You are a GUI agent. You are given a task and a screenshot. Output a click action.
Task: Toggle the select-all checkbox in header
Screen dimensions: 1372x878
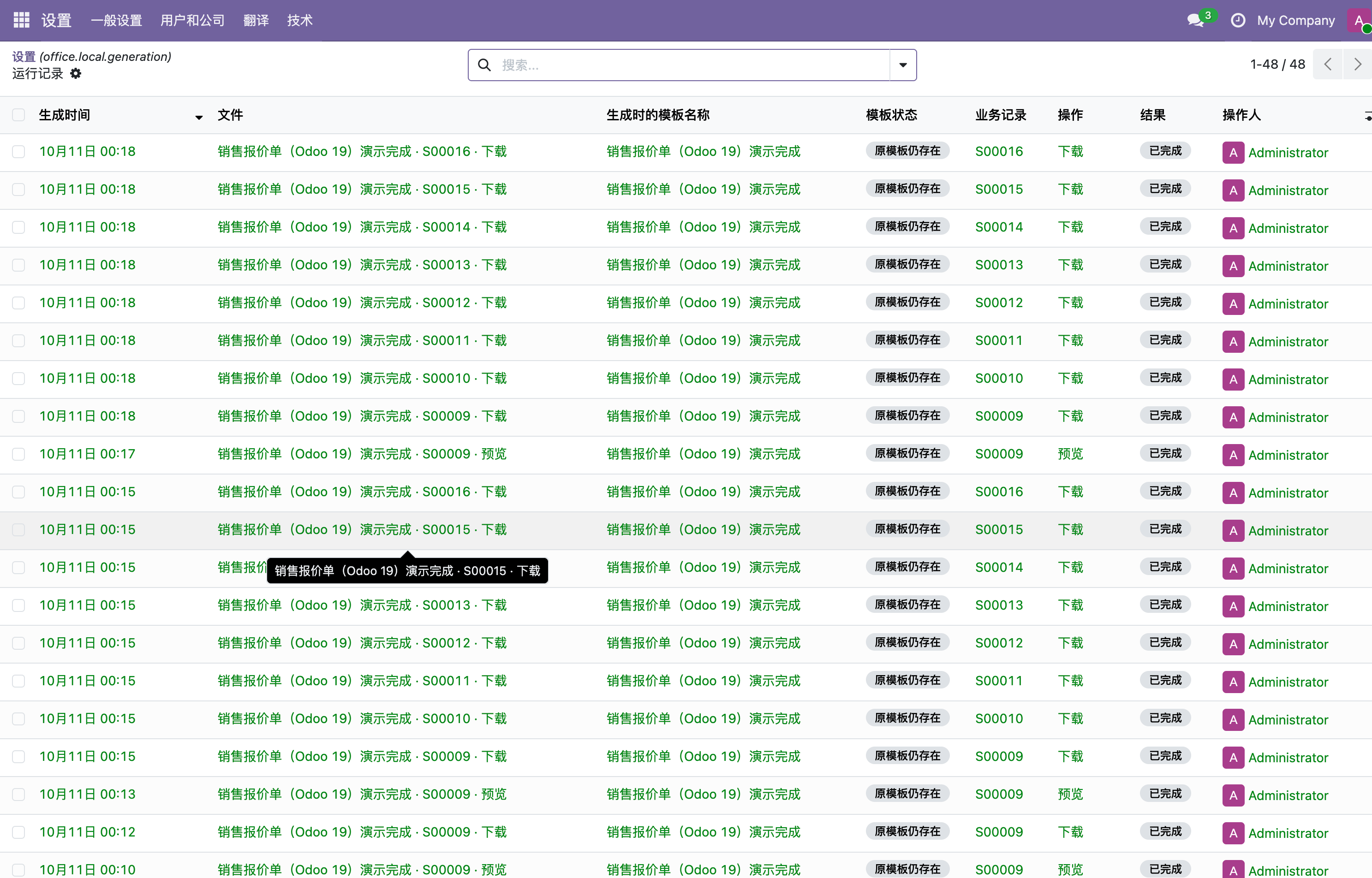tap(19, 115)
